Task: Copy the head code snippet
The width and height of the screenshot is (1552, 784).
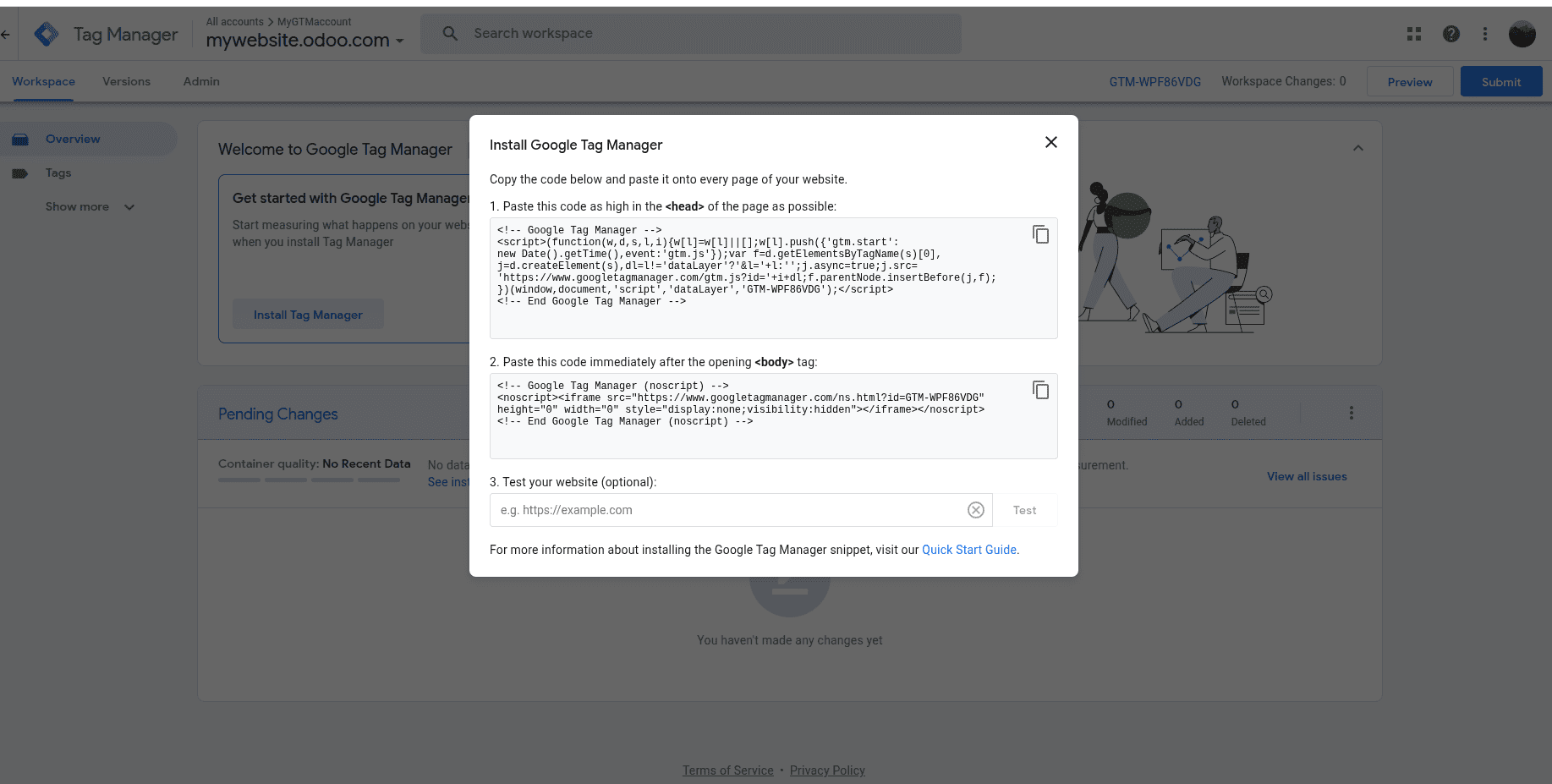Action: pyautogui.click(x=1040, y=234)
